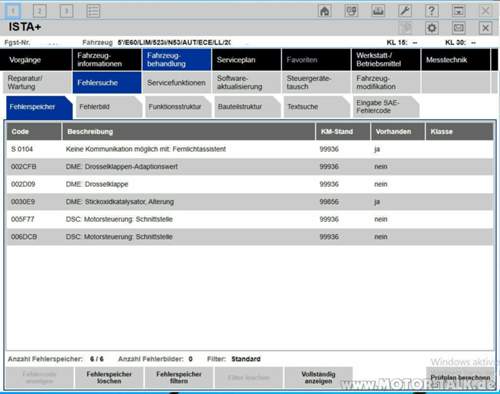
Task: Switch to the Fehlerspeicher tab
Action: click(39, 107)
